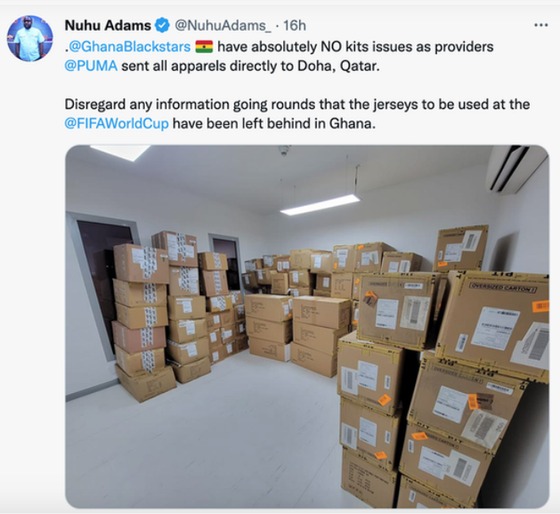
Task: Enlarge the attached photo of cartons
Action: click(x=307, y=326)
